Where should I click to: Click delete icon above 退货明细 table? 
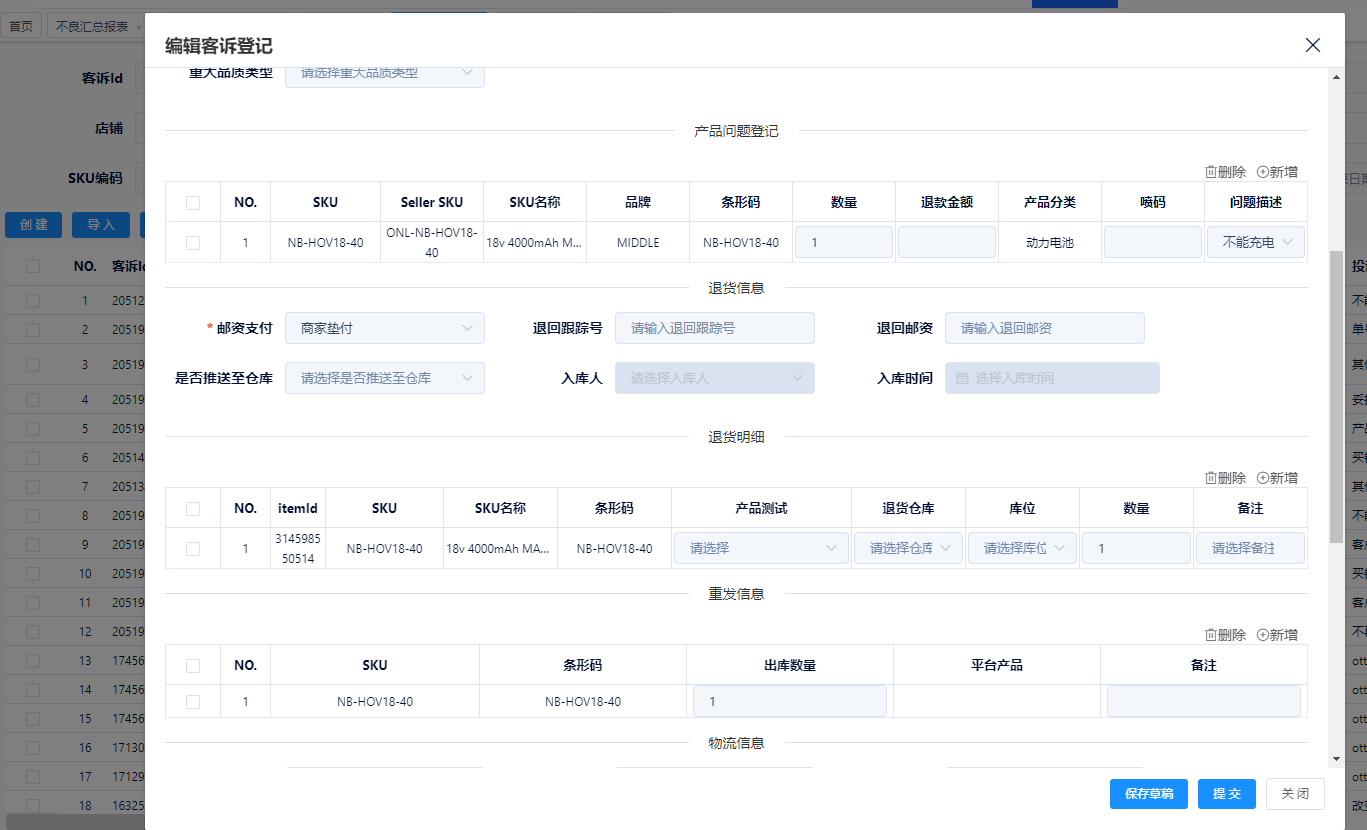point(1211,478)
